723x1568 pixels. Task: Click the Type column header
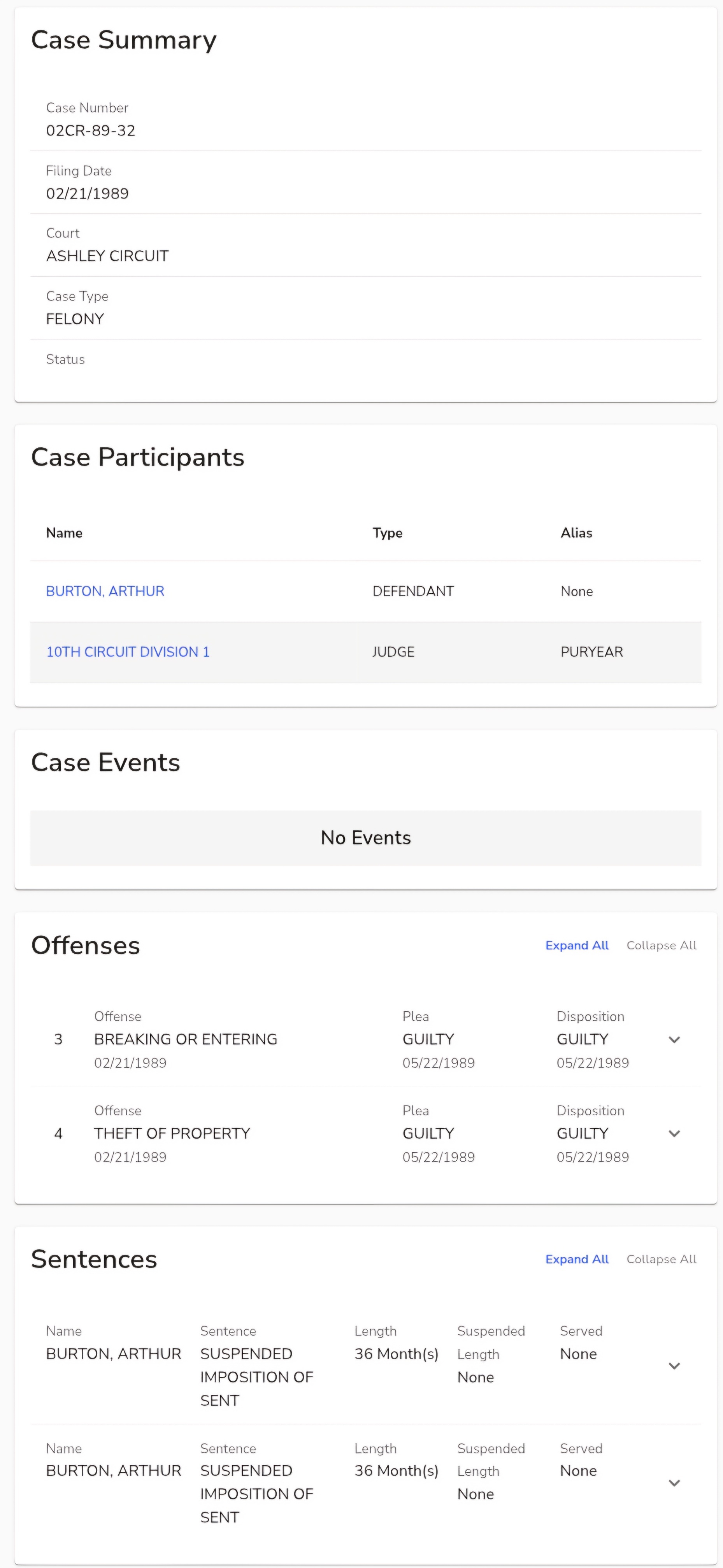coord(387,533)
